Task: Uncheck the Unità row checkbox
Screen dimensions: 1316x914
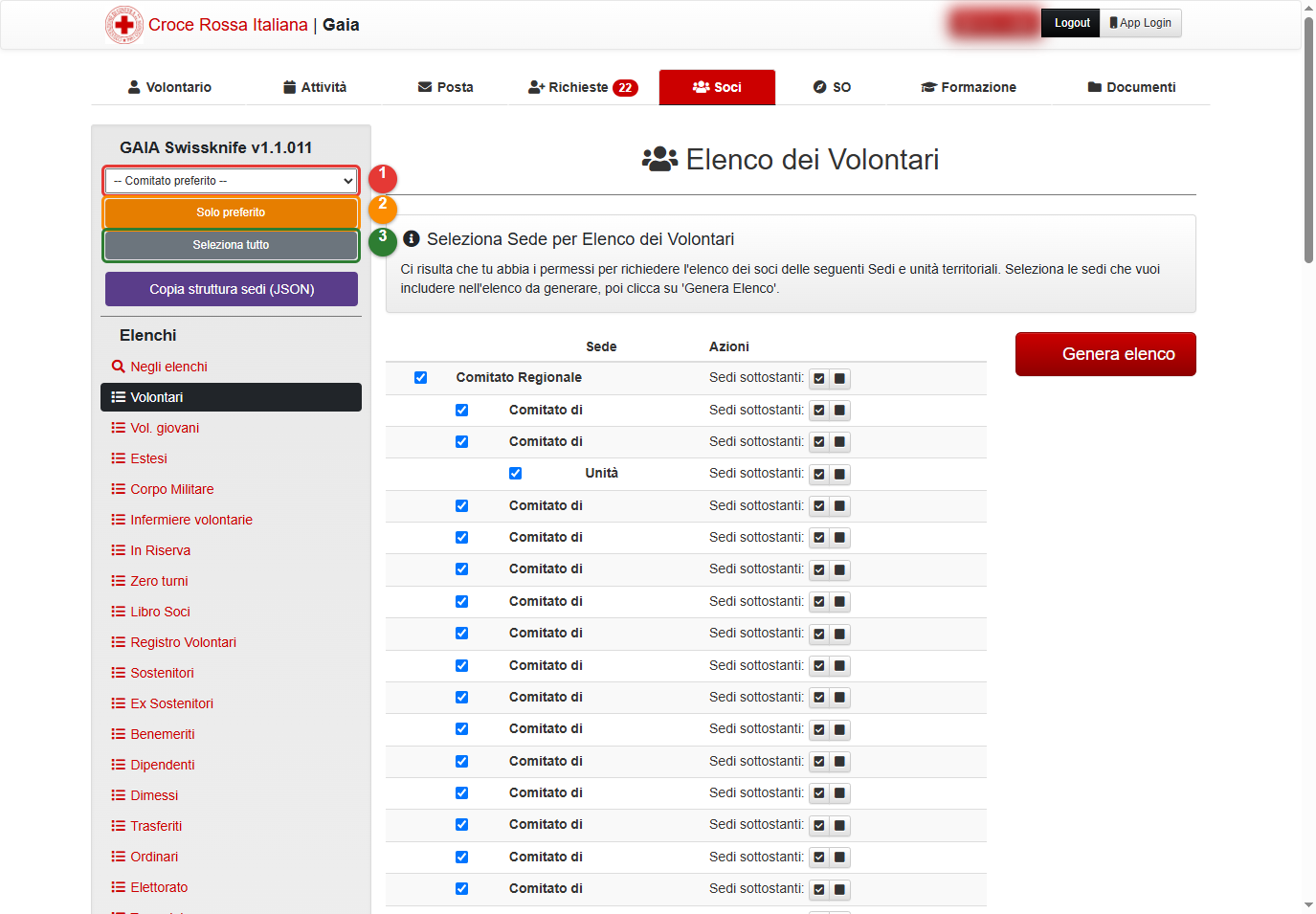Action: tap(515, 474)
